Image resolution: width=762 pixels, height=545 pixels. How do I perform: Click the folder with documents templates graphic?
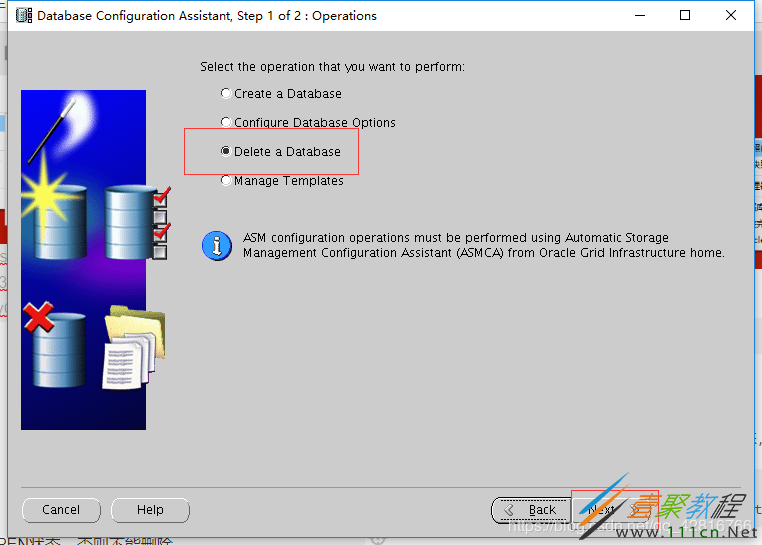[x=135, y=348]
